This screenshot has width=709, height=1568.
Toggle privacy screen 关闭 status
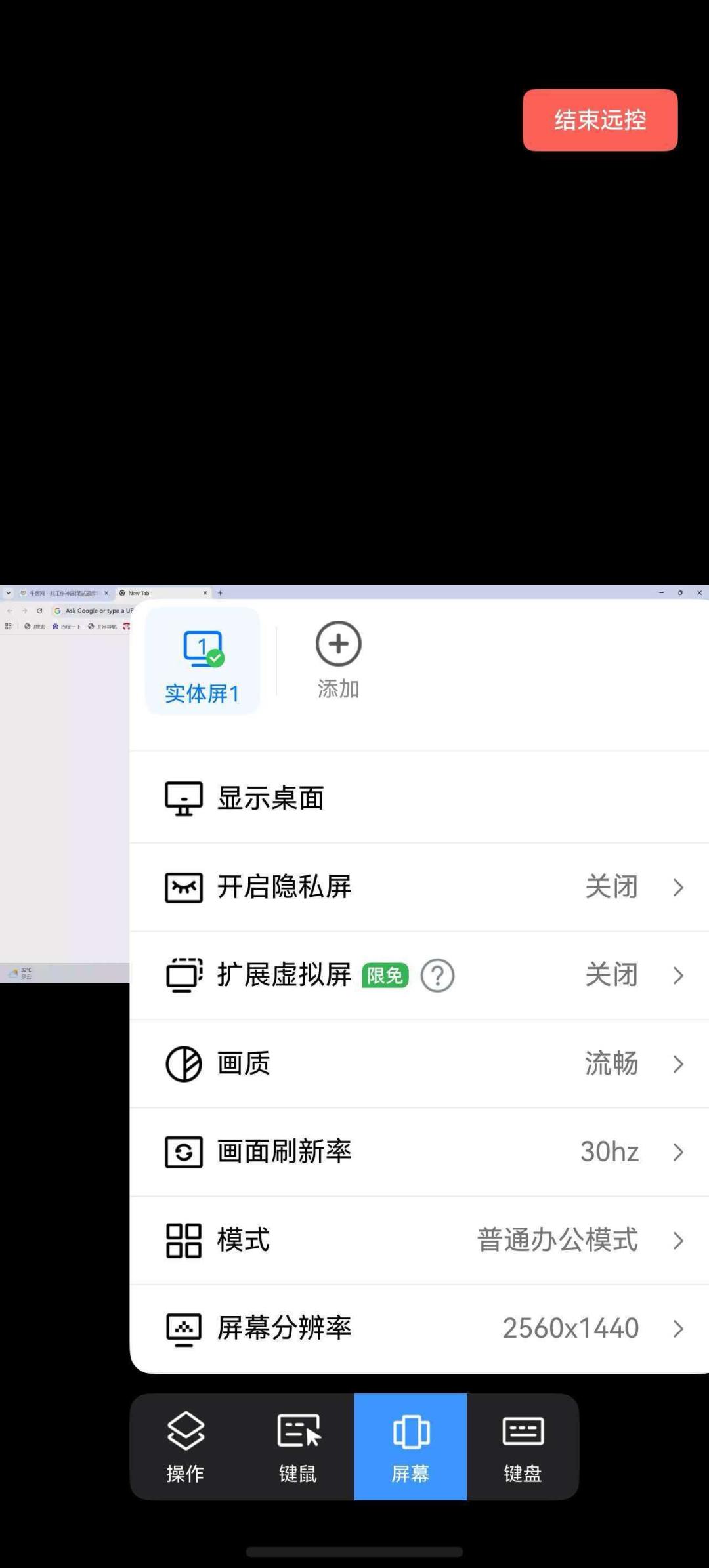click(611, 887)
